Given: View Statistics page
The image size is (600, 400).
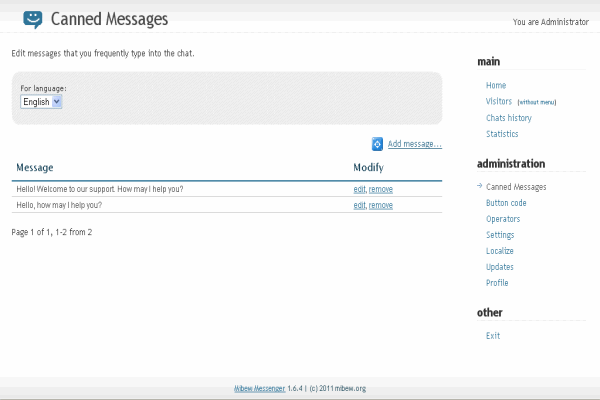Looking at the screenshot, I should click(x=502, y=134).
